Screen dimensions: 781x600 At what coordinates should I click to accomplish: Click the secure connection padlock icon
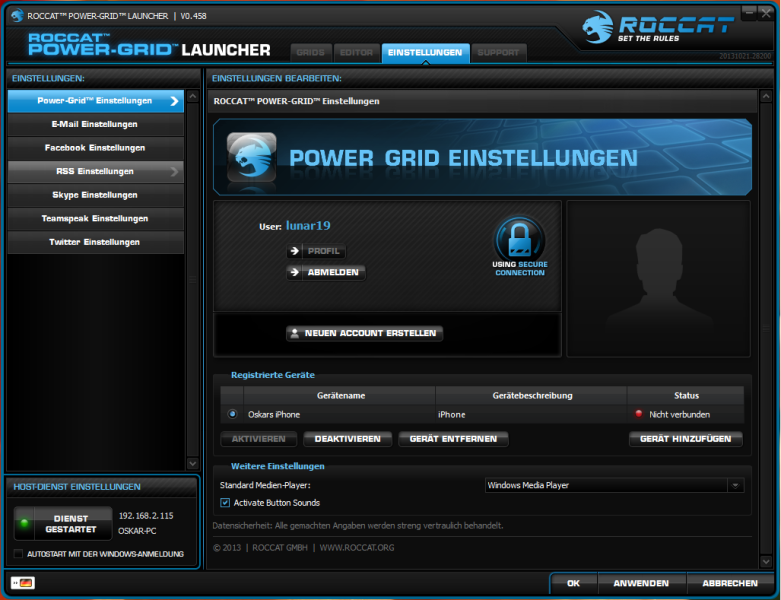(520, 239)
